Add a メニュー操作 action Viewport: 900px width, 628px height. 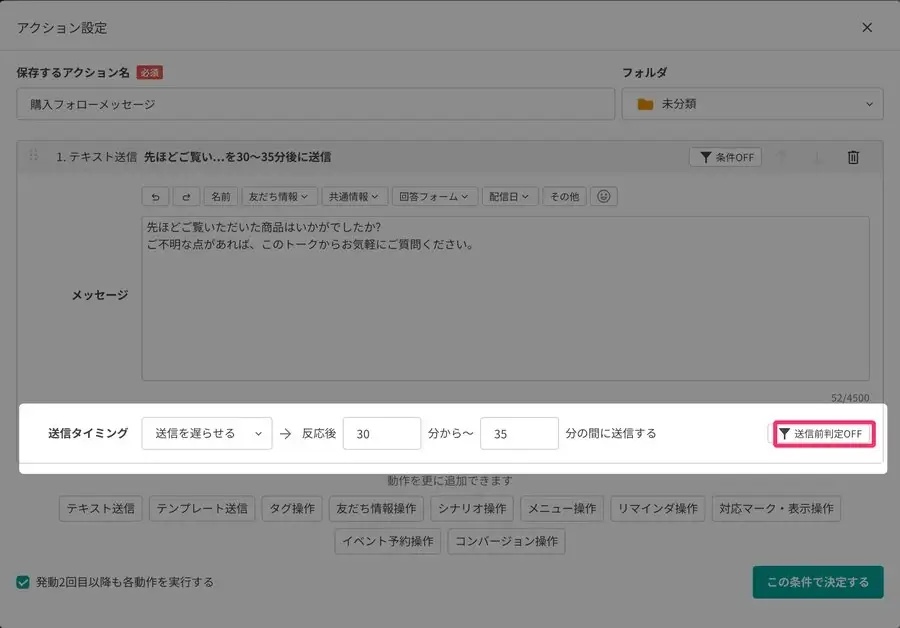pyautogui.click(x=562, y=509)
